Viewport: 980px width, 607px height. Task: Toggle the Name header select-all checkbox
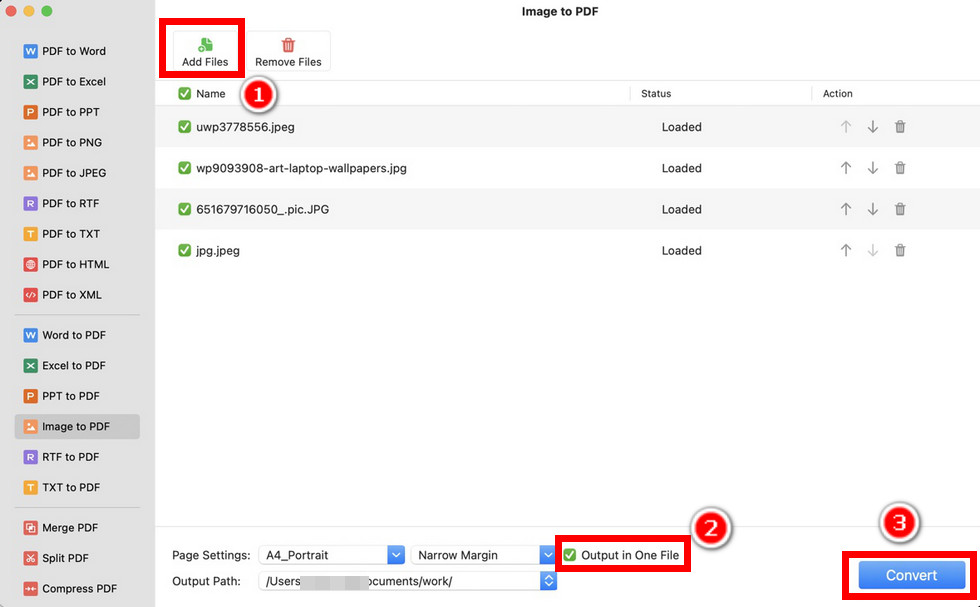click(183, 93)
